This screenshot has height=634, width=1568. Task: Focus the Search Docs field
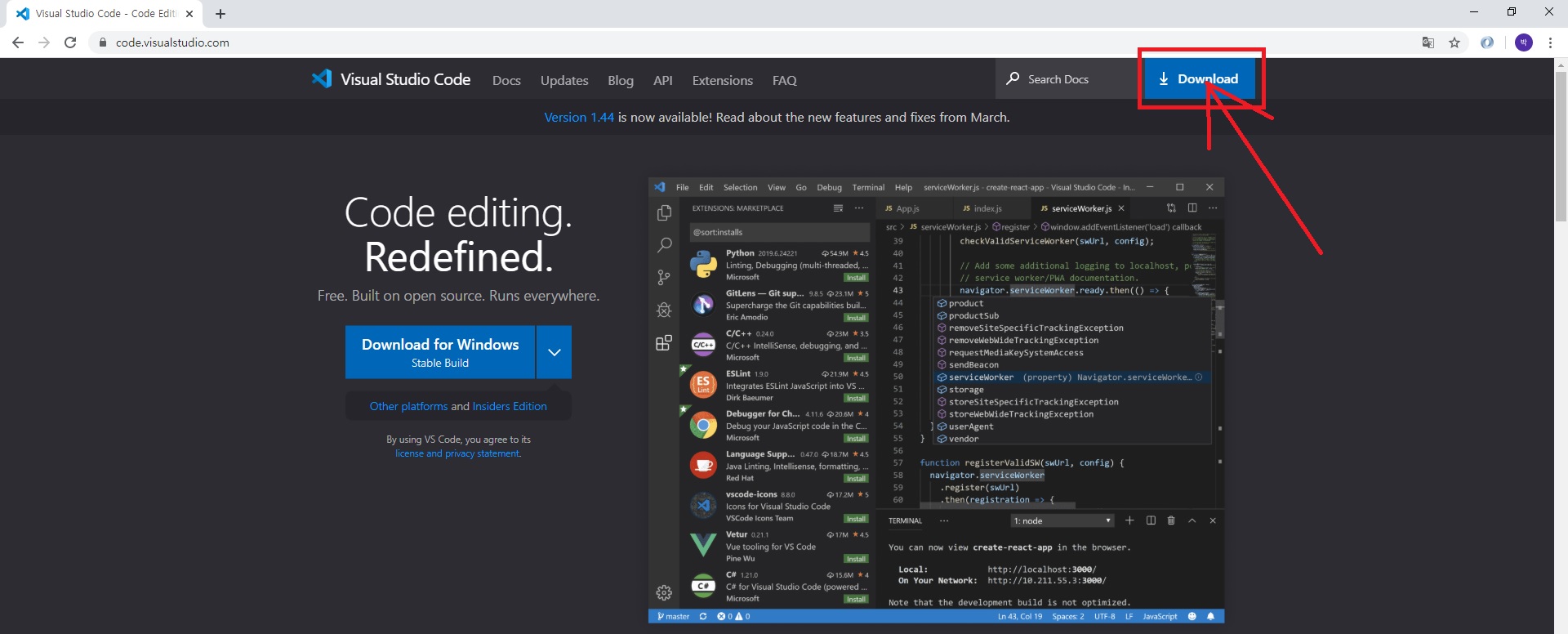coord(1068,79)
